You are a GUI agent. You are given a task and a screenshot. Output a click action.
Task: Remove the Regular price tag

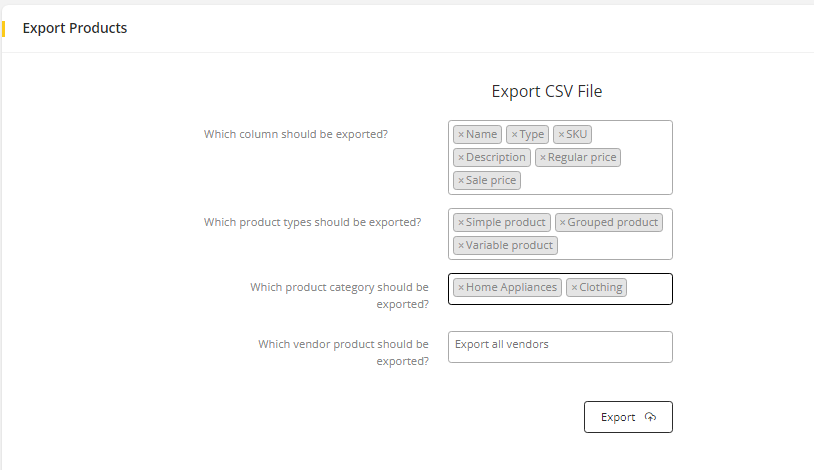point(543,158)
